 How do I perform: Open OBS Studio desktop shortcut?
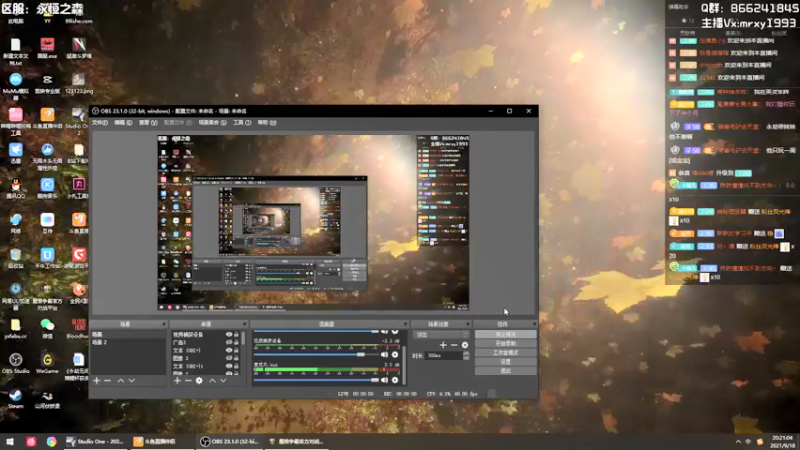click(16, 363)
